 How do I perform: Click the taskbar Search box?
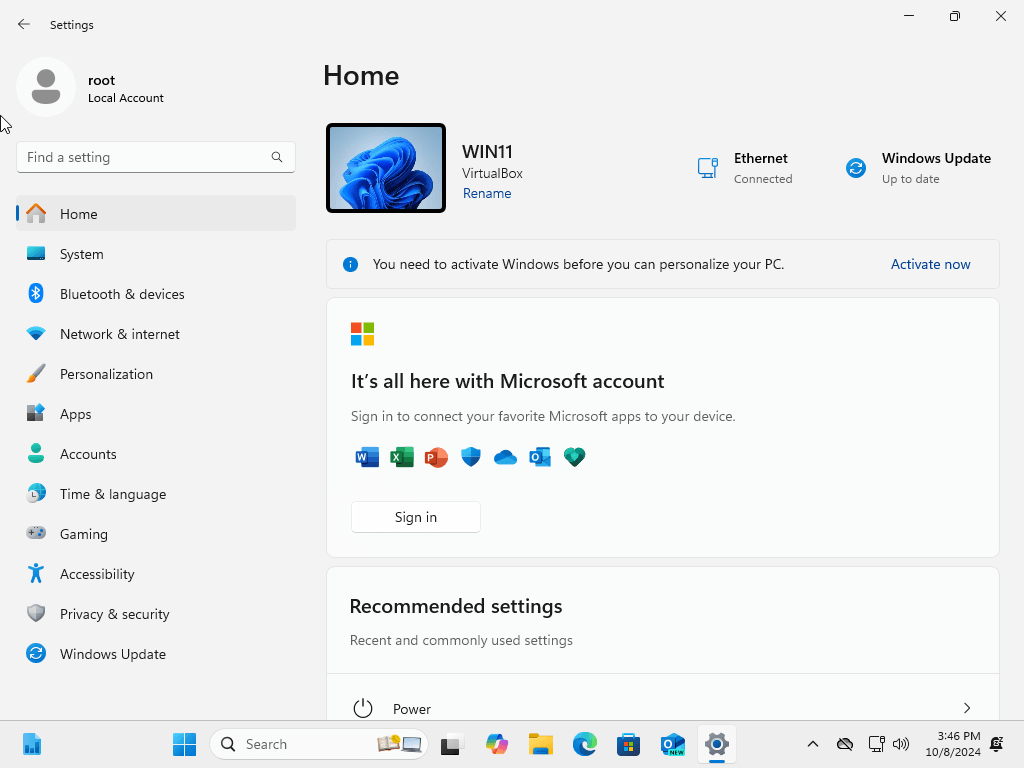tap(319, 744)
